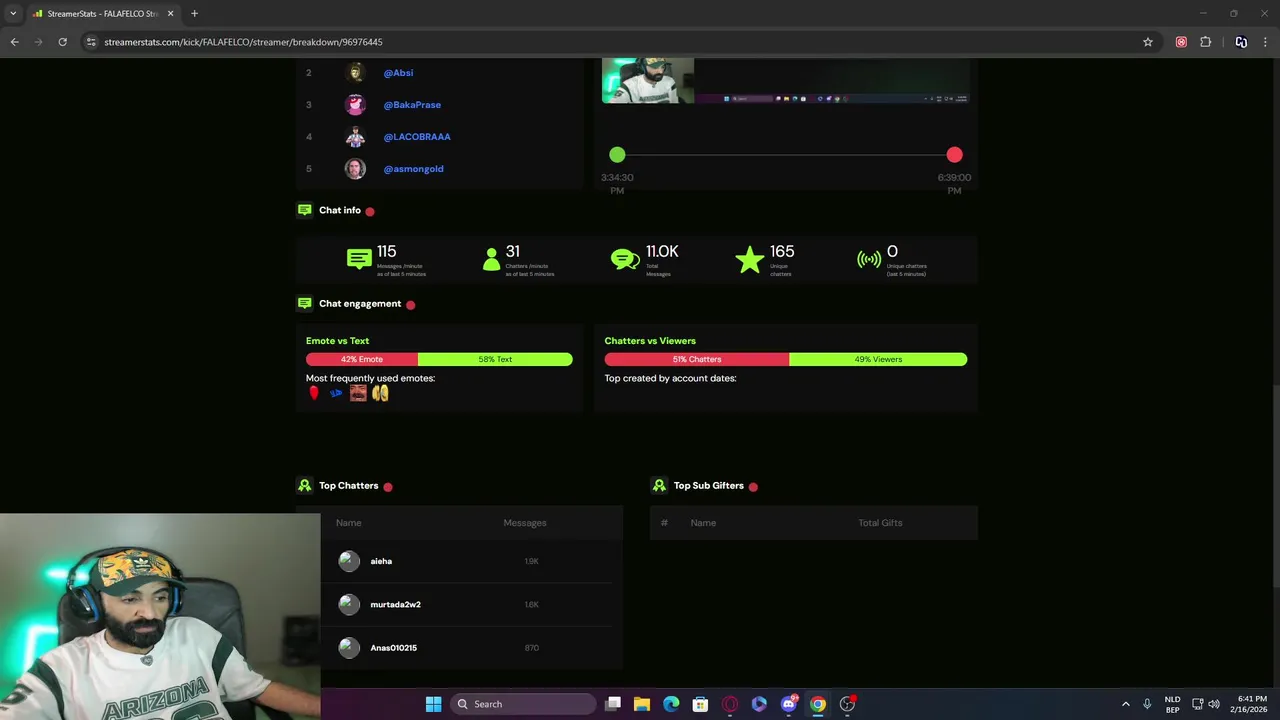
Task: Click the red timeline end handle
Action: pyautogui.click(x=954, y=154)
